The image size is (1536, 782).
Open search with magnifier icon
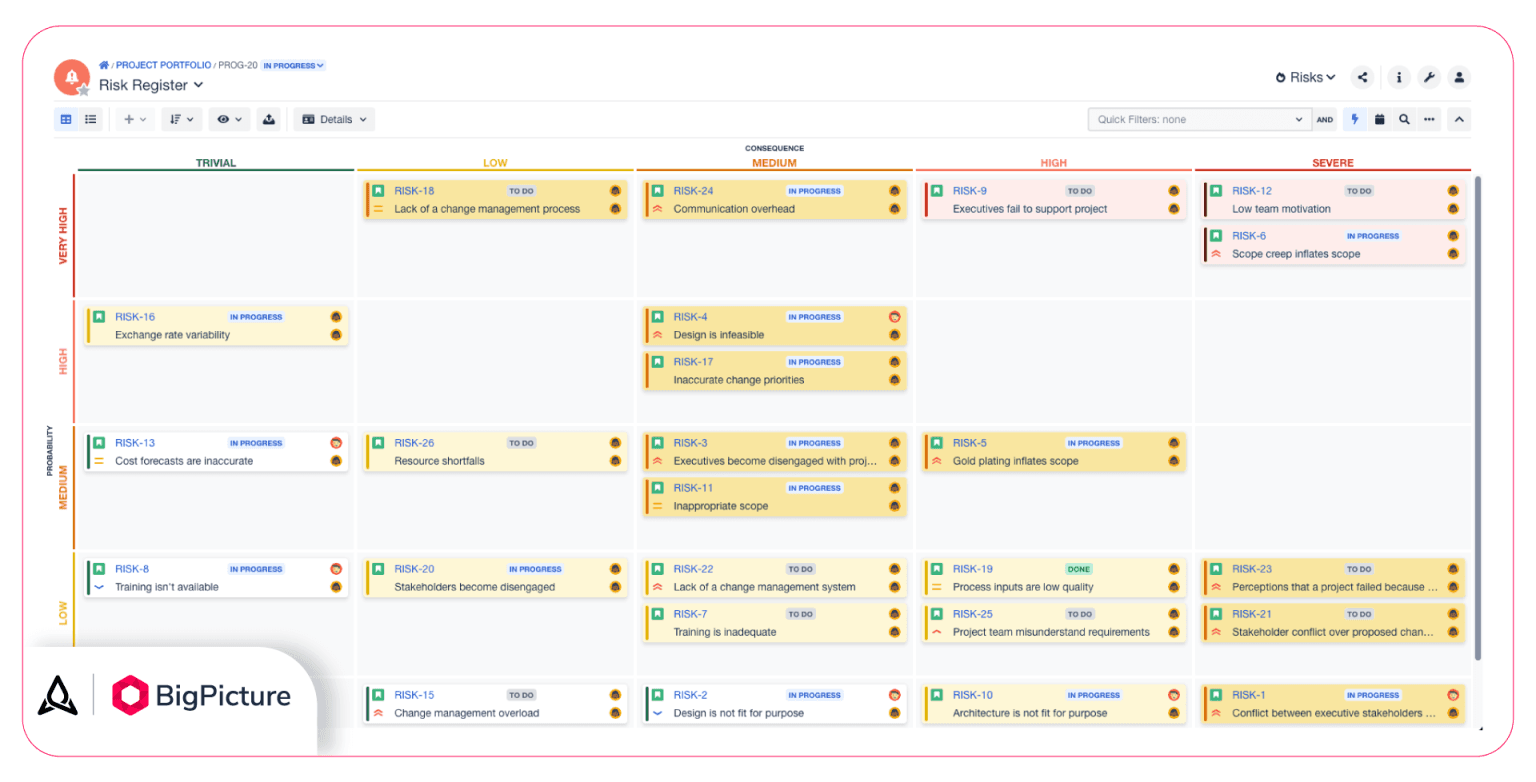coord(1404,119)
